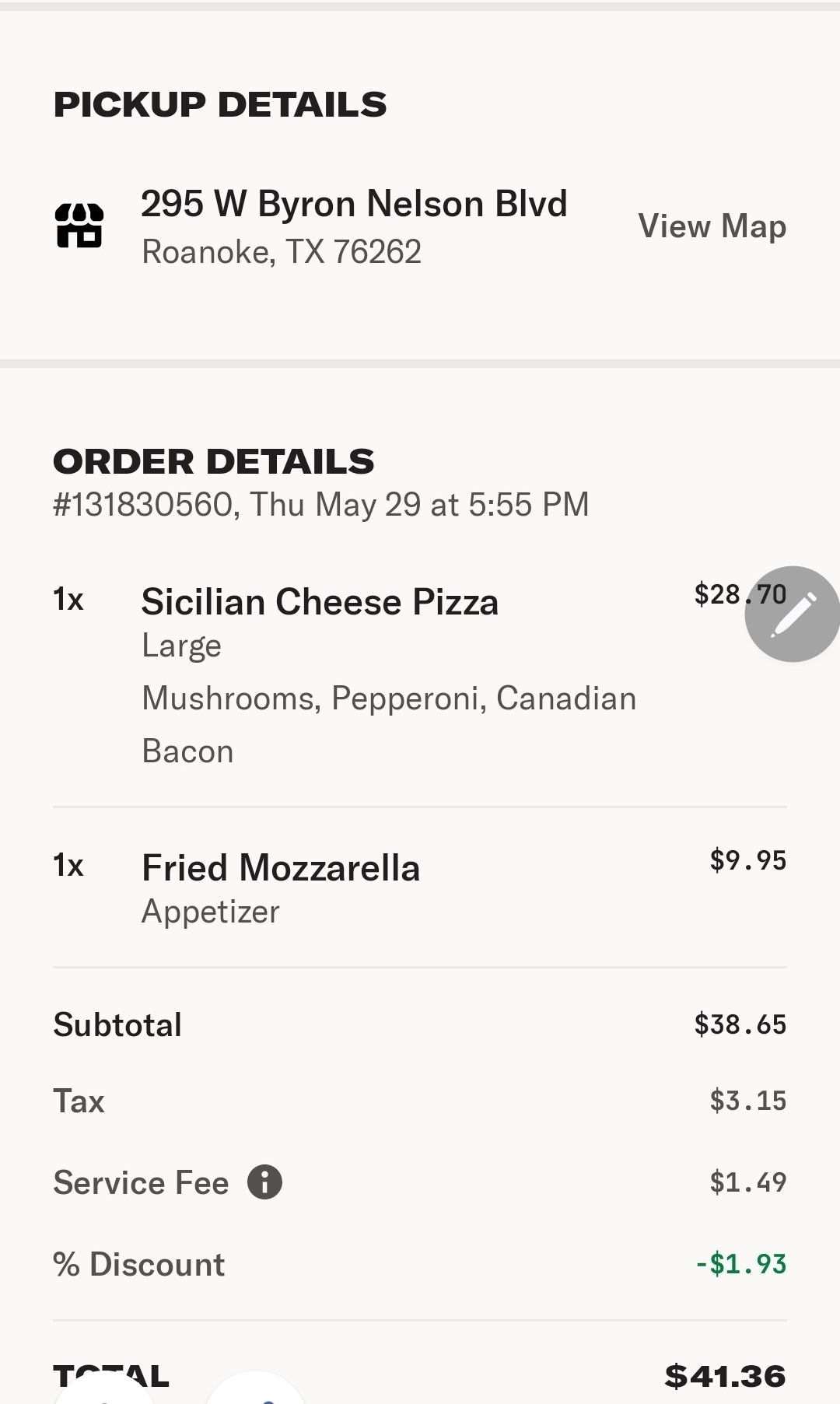Tap the Pickup Details heading
840x1404 pixels.
(220, 104)
